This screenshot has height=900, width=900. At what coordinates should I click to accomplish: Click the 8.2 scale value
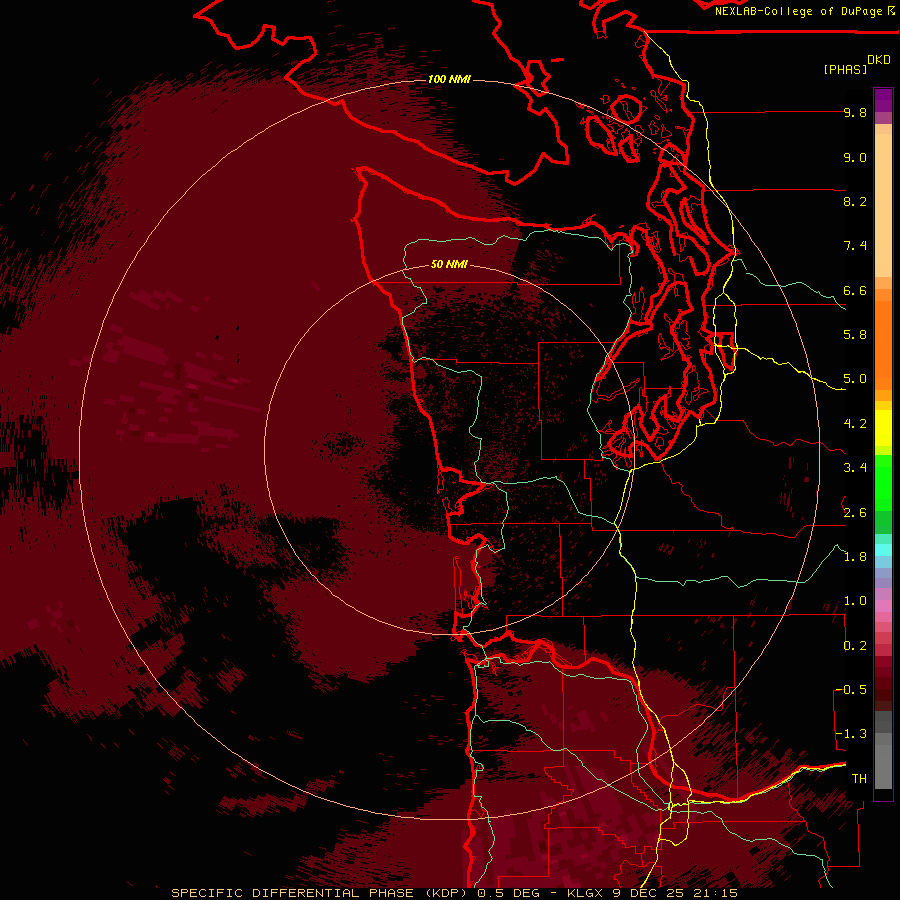tap(855, 201)
